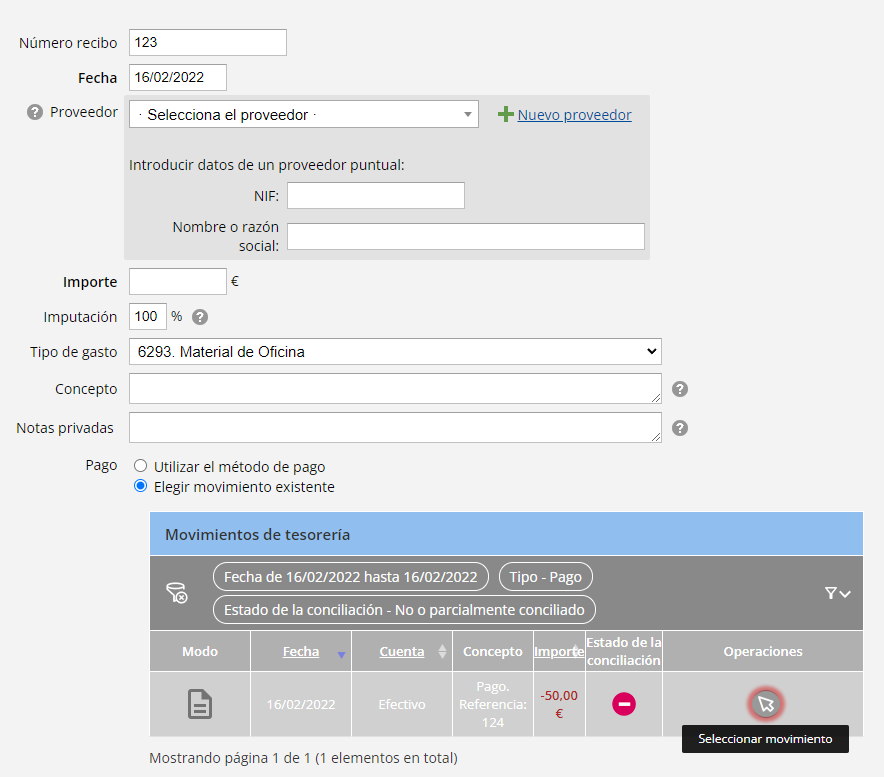This screenshot has height=777, width=884.
Task: Click the help icon beside Notas privadas
Action: pos(680,428)
